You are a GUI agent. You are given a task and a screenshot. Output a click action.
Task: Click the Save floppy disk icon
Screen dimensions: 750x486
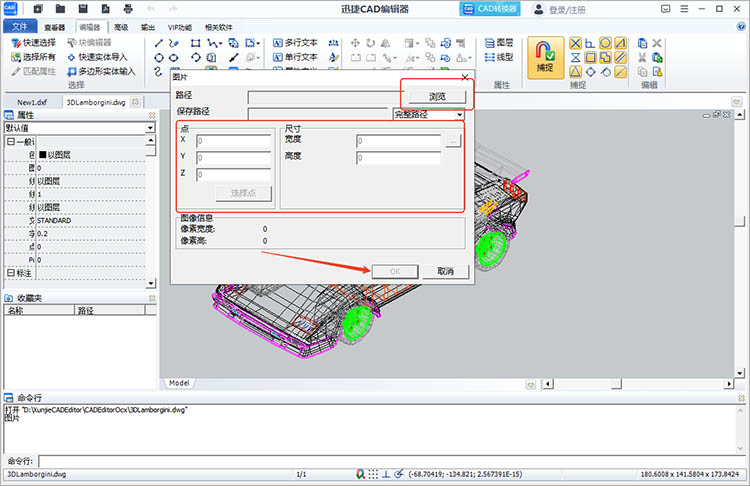click(83, 9)
